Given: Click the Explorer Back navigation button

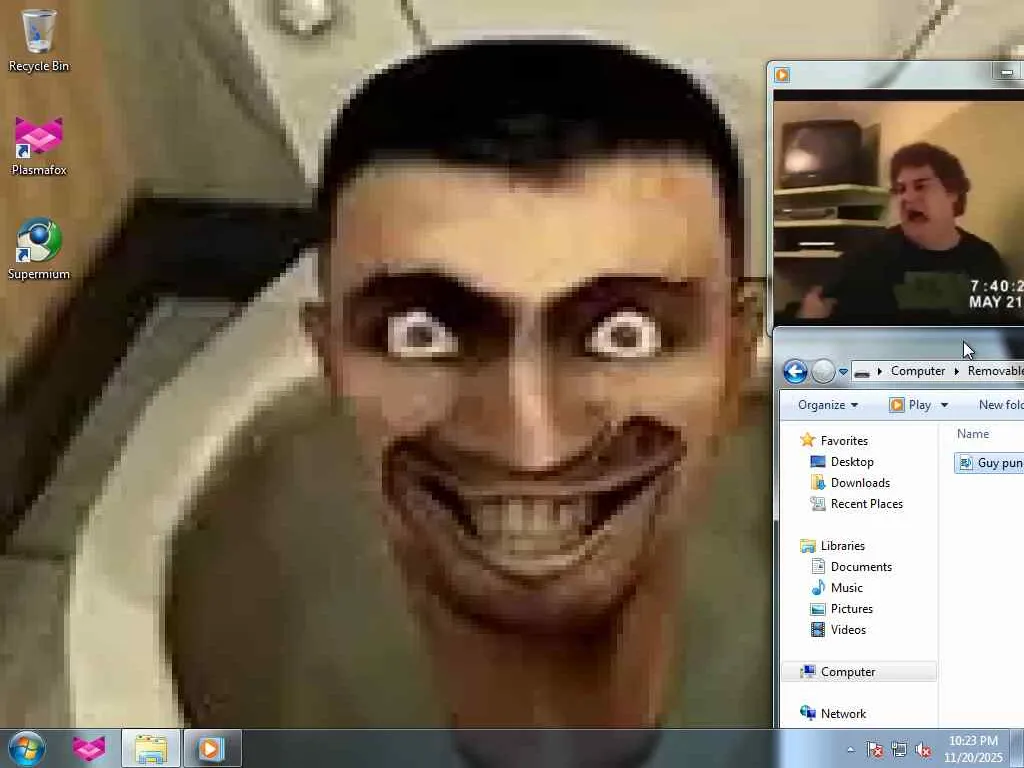Looking at the screenshot, I should (x=795, y=372).
